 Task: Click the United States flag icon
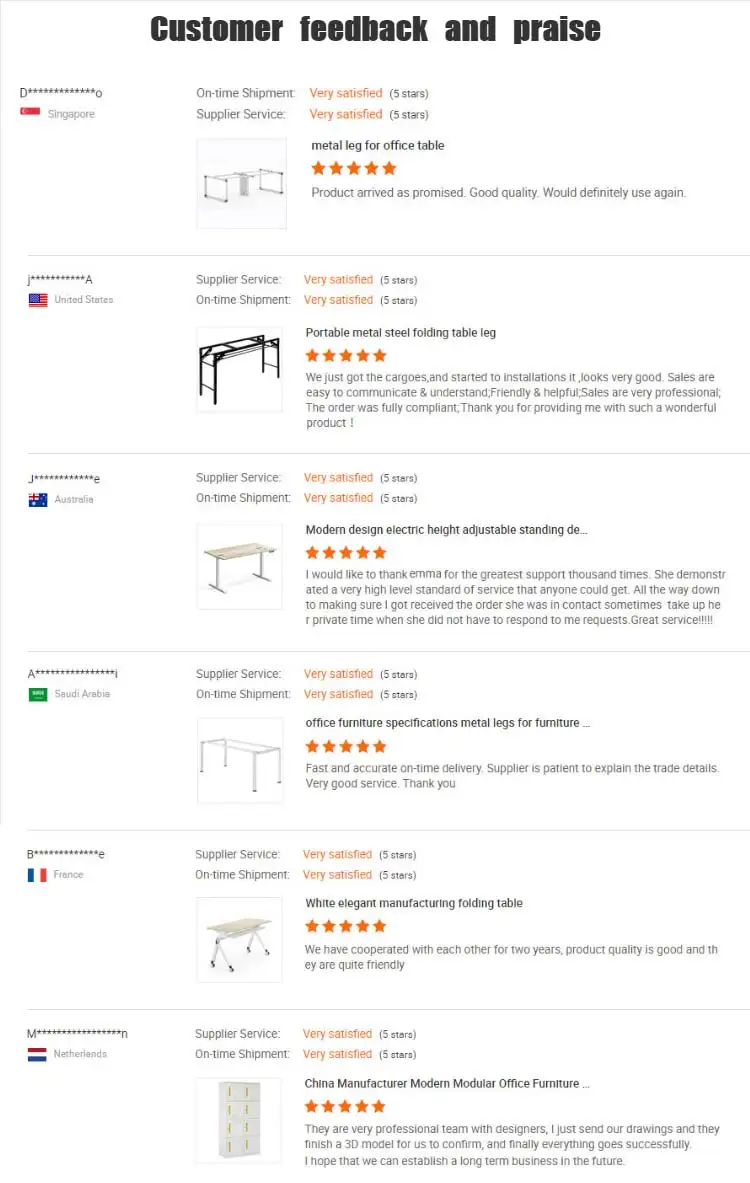coord(38,300)
